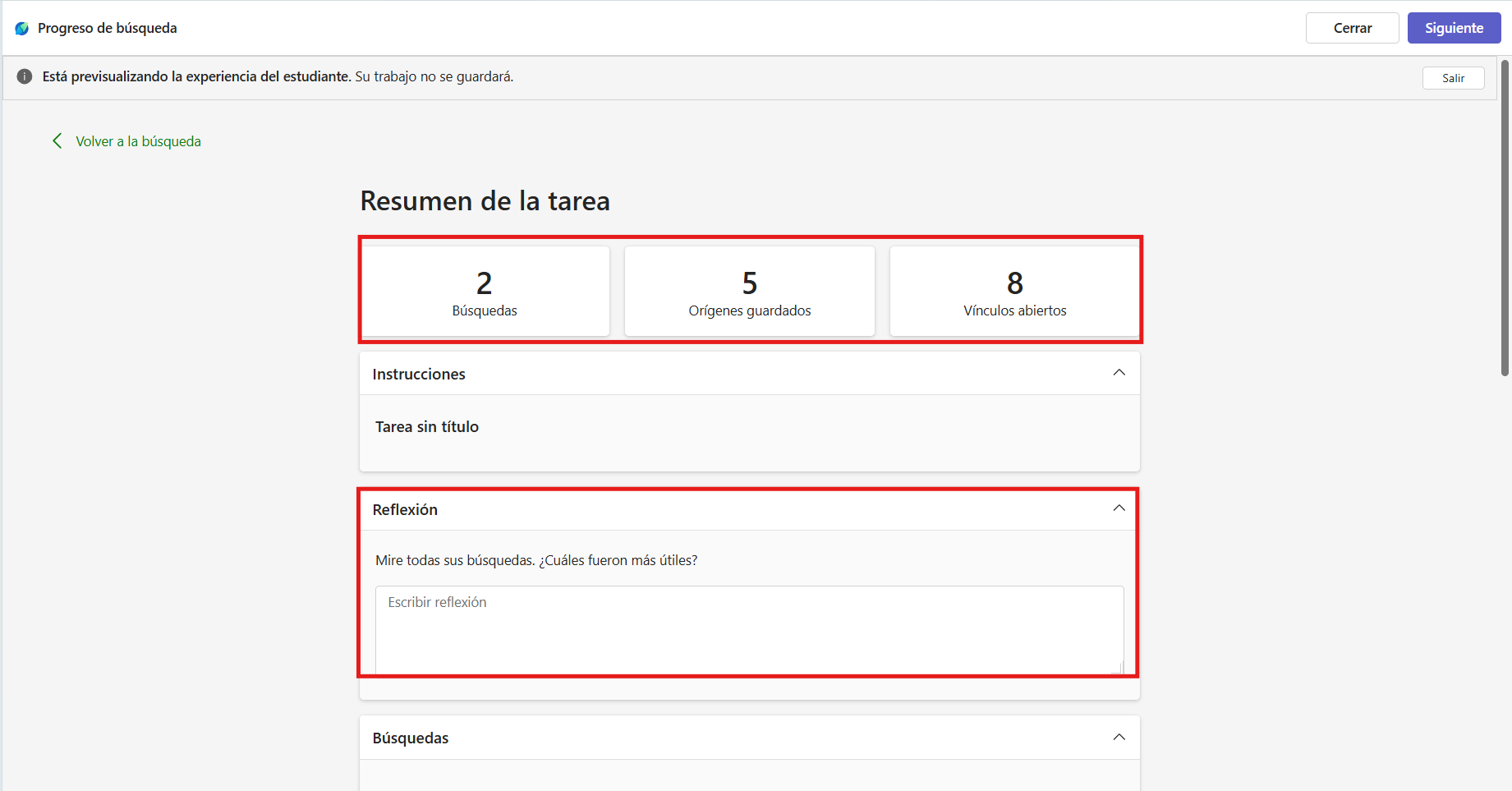Click the Cerrar button

point(1352,28)
